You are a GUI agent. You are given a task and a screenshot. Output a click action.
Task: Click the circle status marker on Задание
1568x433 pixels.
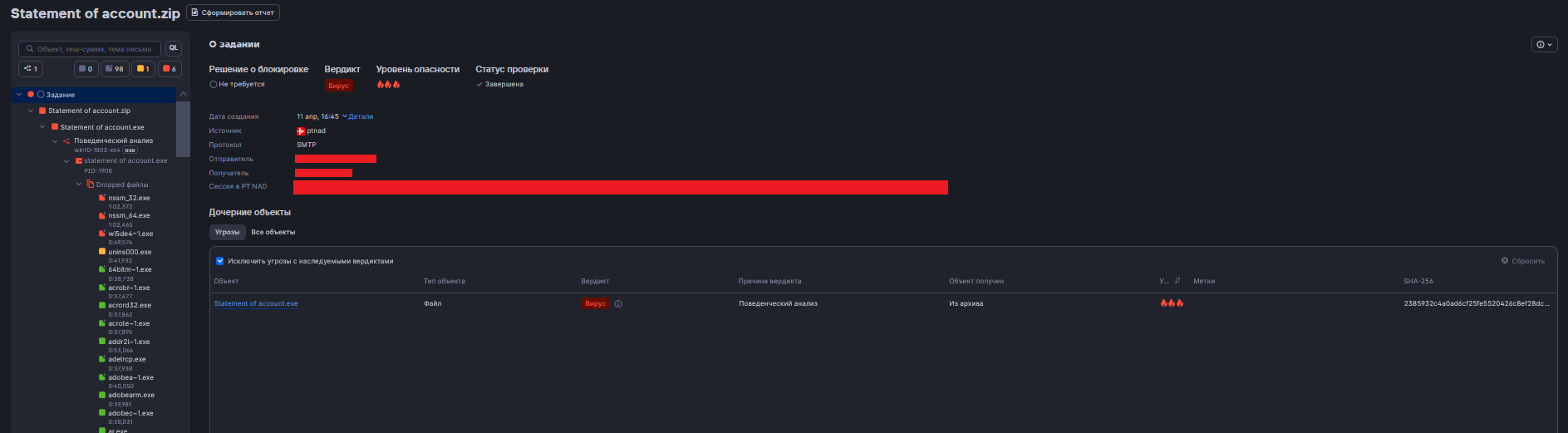click(41, 95)
